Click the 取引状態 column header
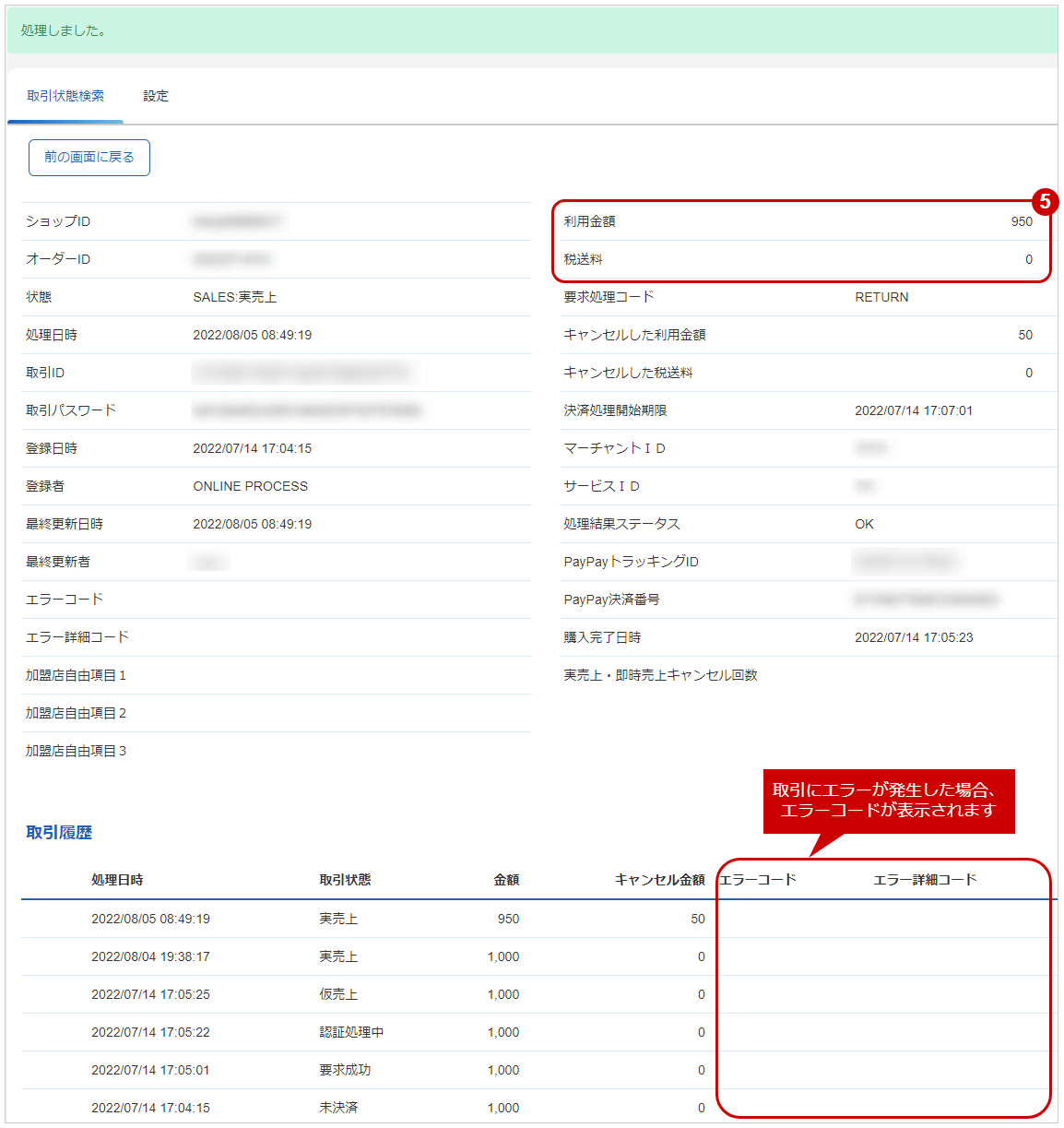Image resolution: width=1064 pixels, height=1128 pixels. [346, 880]
